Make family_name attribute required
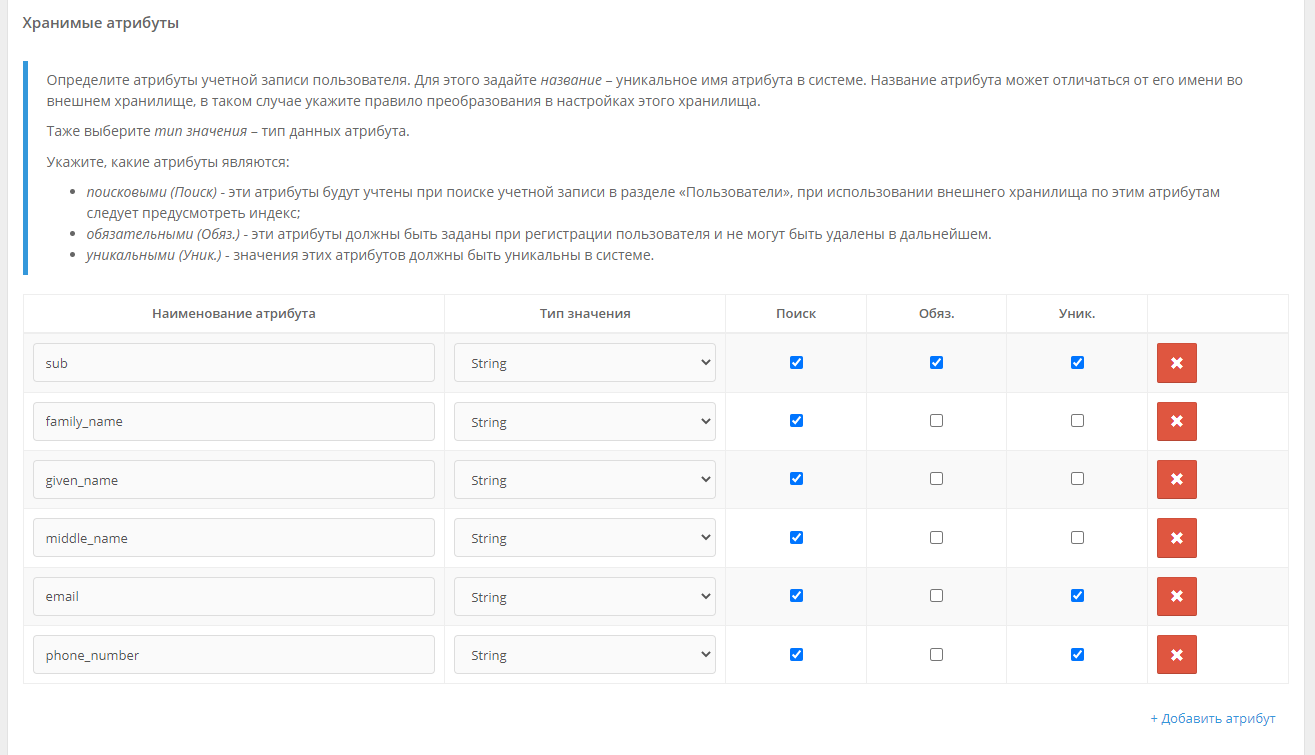 click(x=936, y=421)
